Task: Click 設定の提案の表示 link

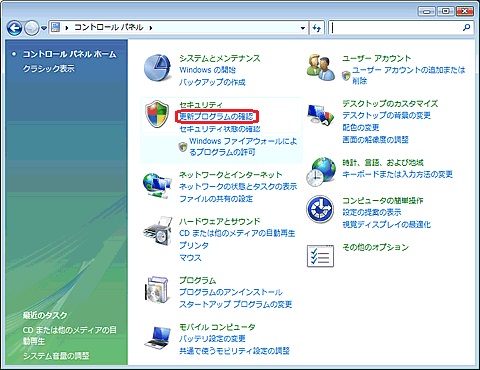Action: click(372, 212)
